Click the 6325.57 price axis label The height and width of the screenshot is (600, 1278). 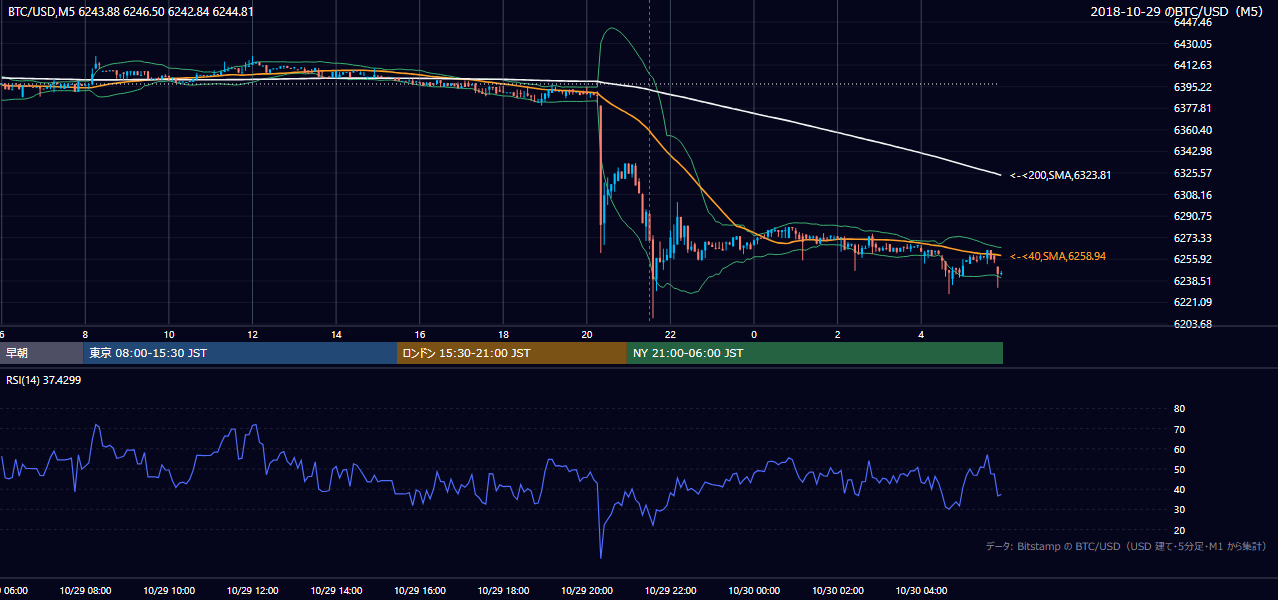pyautogui.click(x=1193, y=173)
